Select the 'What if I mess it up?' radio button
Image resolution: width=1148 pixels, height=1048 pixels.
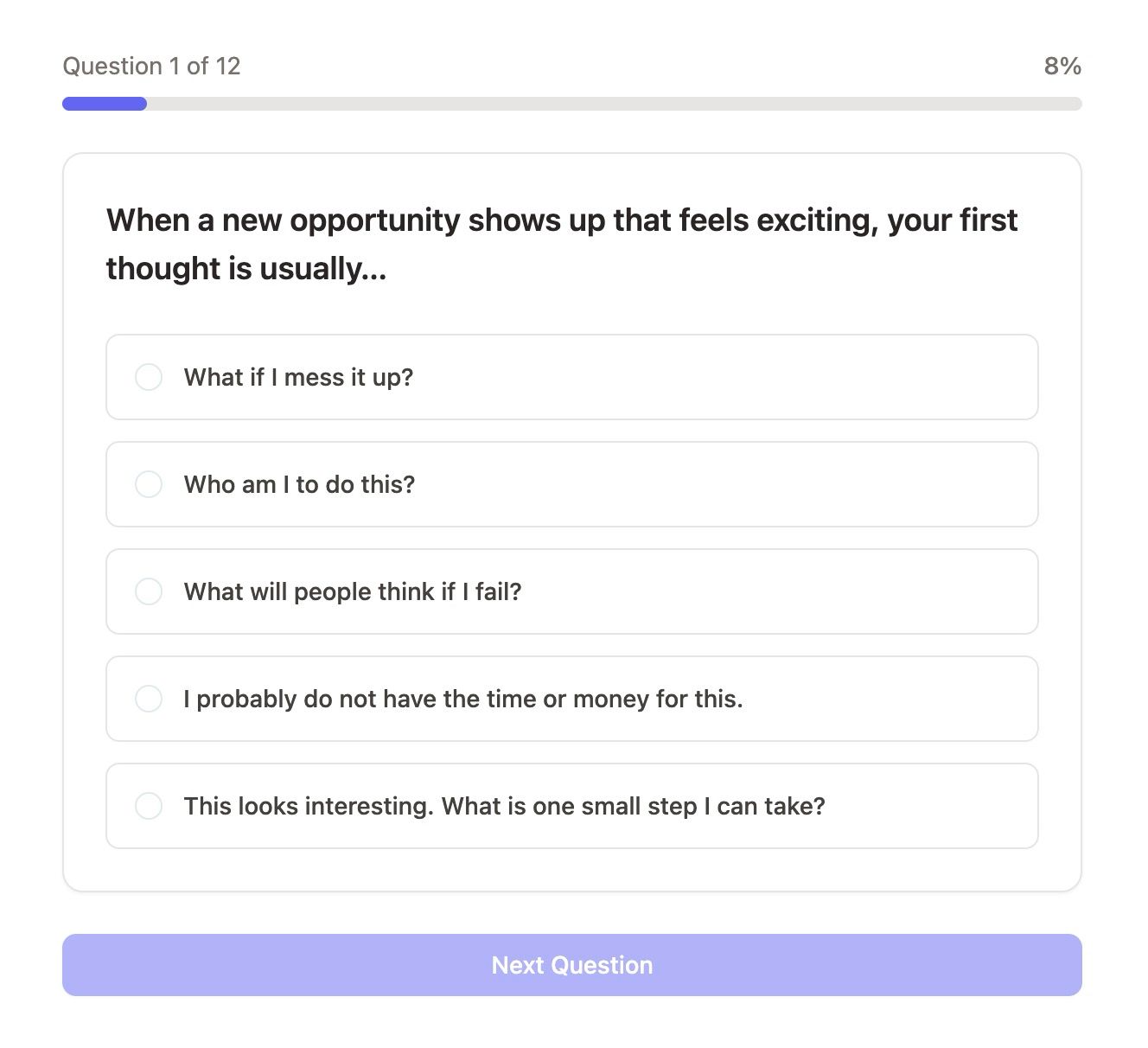click(149, 377)
